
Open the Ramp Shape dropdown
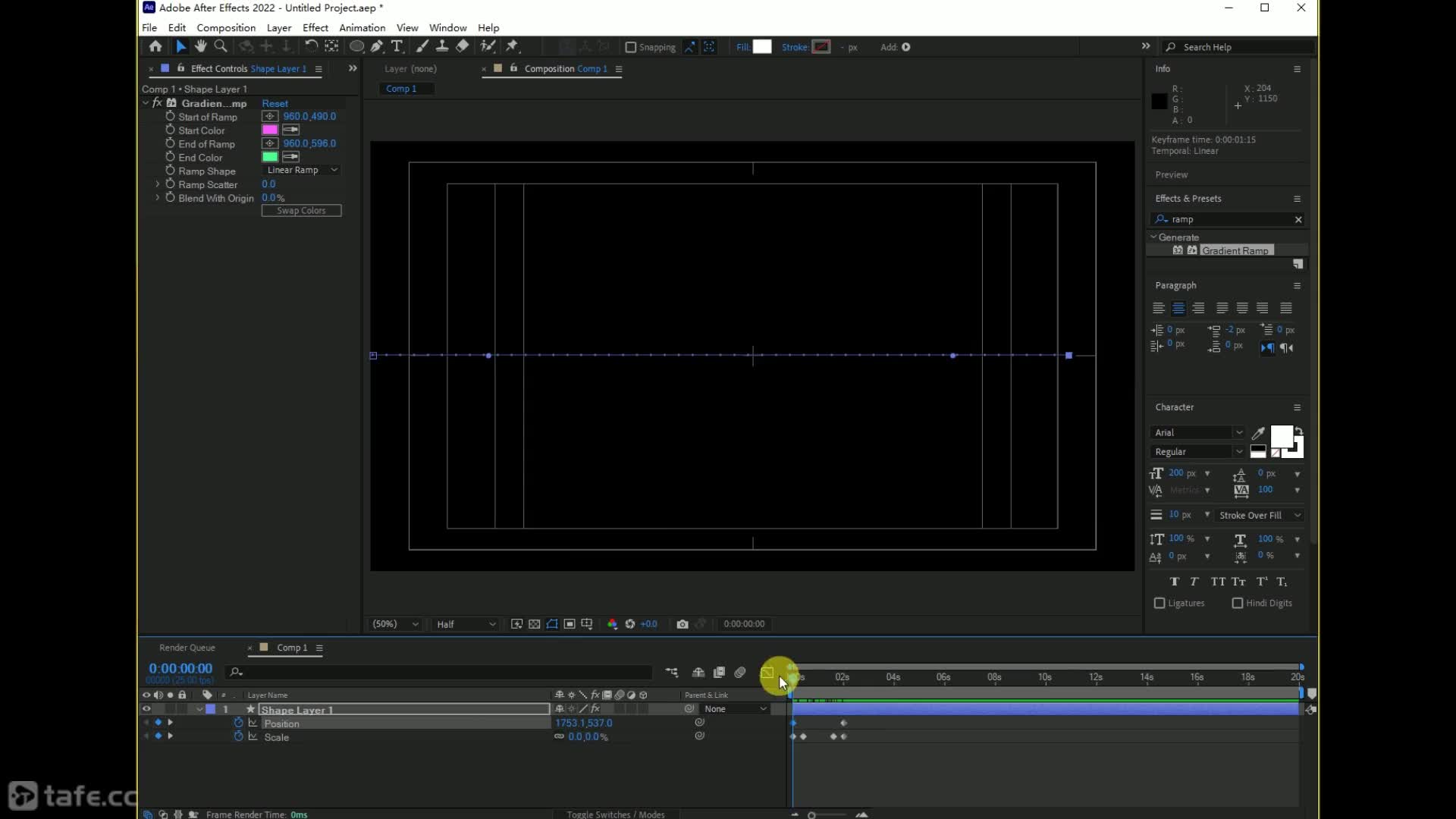click(301, 171)
